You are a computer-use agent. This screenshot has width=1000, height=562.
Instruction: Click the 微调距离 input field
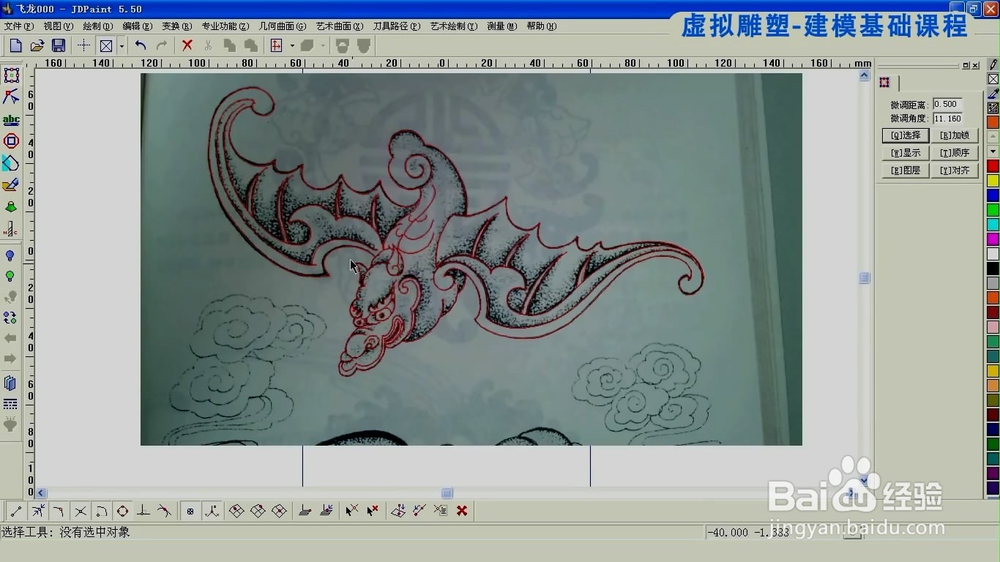[x=948, y=104]
